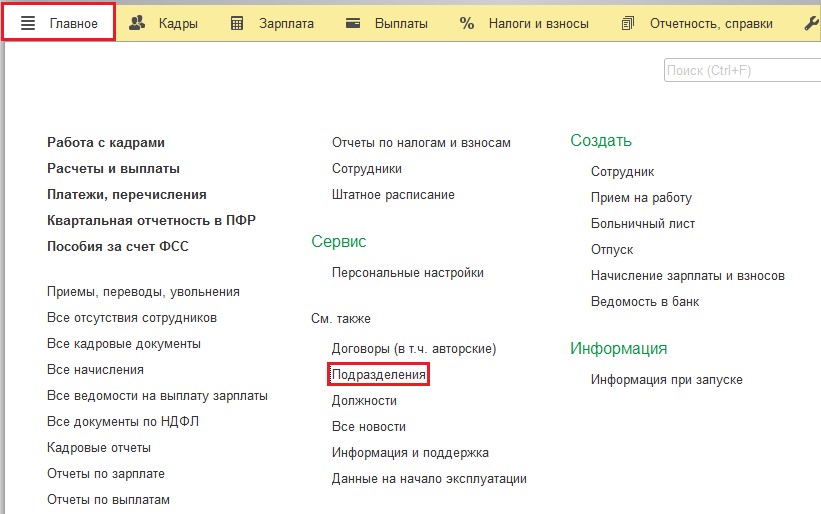Open Подразделения link

coord(379,375)
